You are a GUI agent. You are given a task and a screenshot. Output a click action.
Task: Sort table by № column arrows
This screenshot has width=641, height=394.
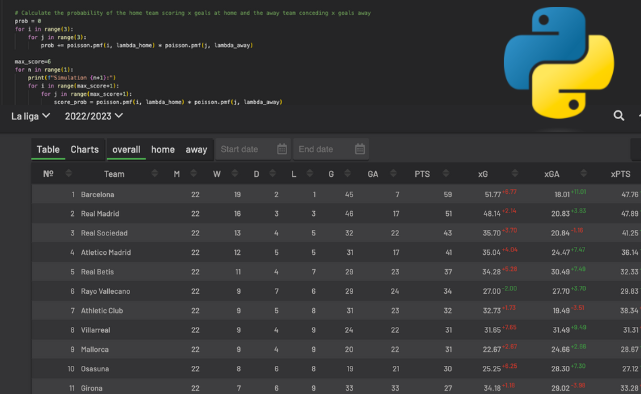pos(69,173)
